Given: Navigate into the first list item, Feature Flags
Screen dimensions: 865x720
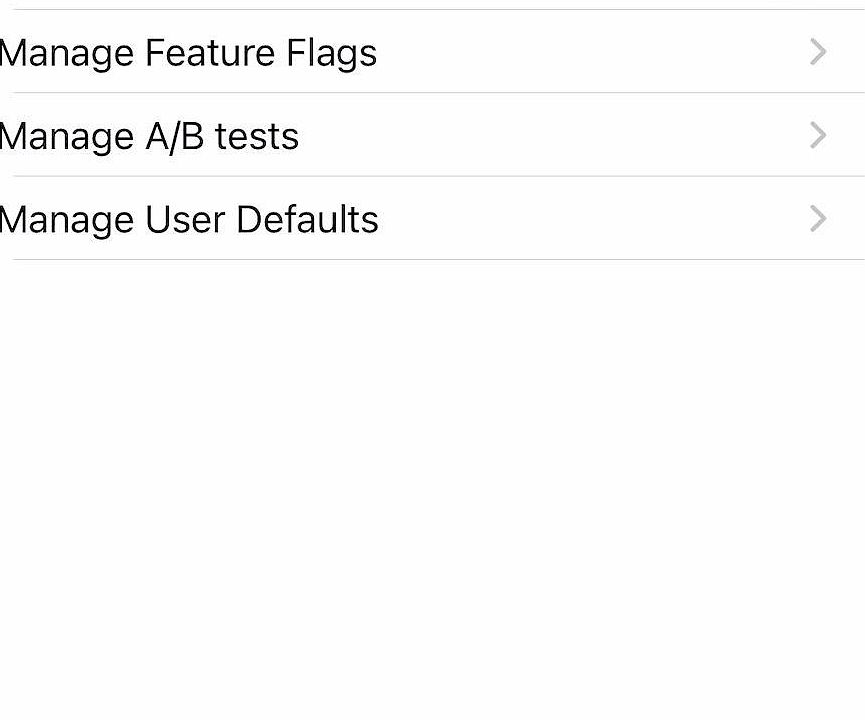Looking at the screenshot, I should 188,52.
